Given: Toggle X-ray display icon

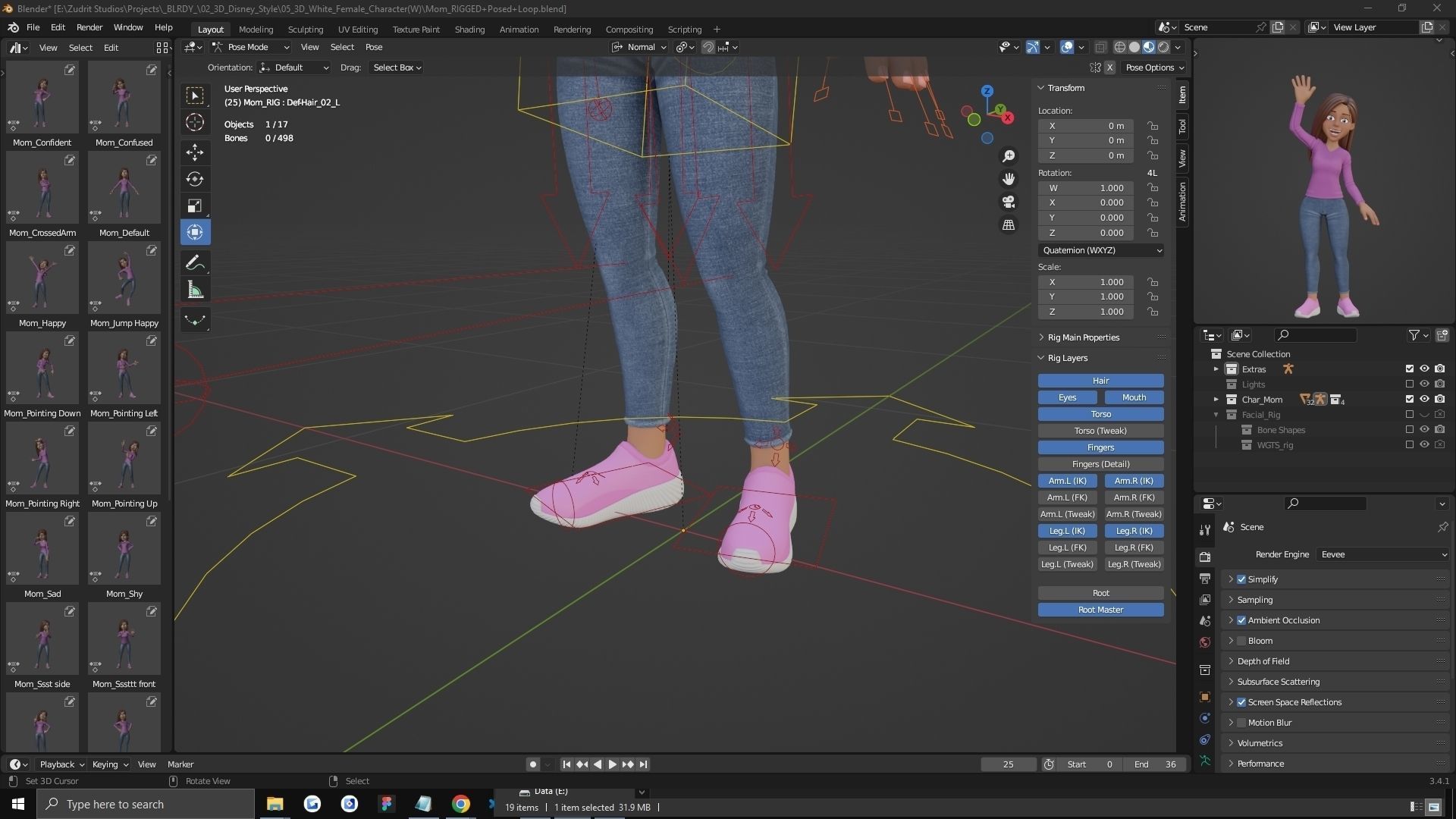Looking at the screenshot, I should click(x=1101, y=47).
